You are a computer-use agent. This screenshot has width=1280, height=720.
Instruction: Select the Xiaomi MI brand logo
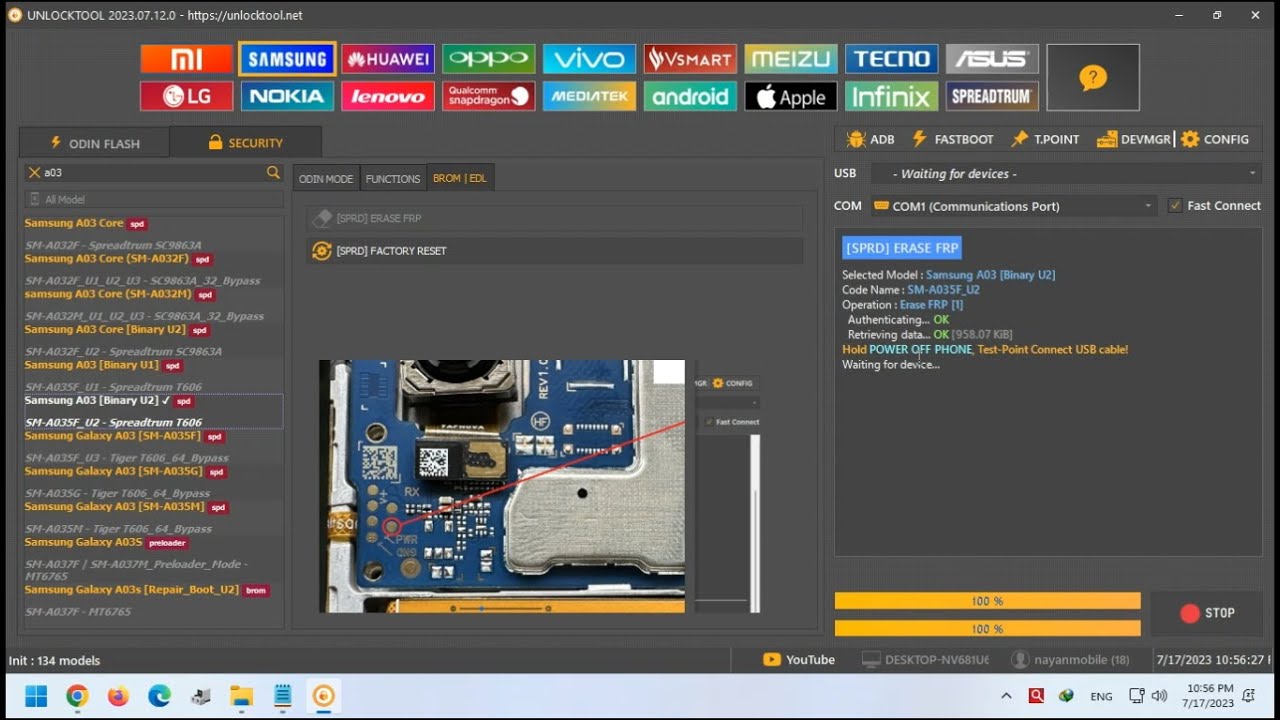point(186,59)
